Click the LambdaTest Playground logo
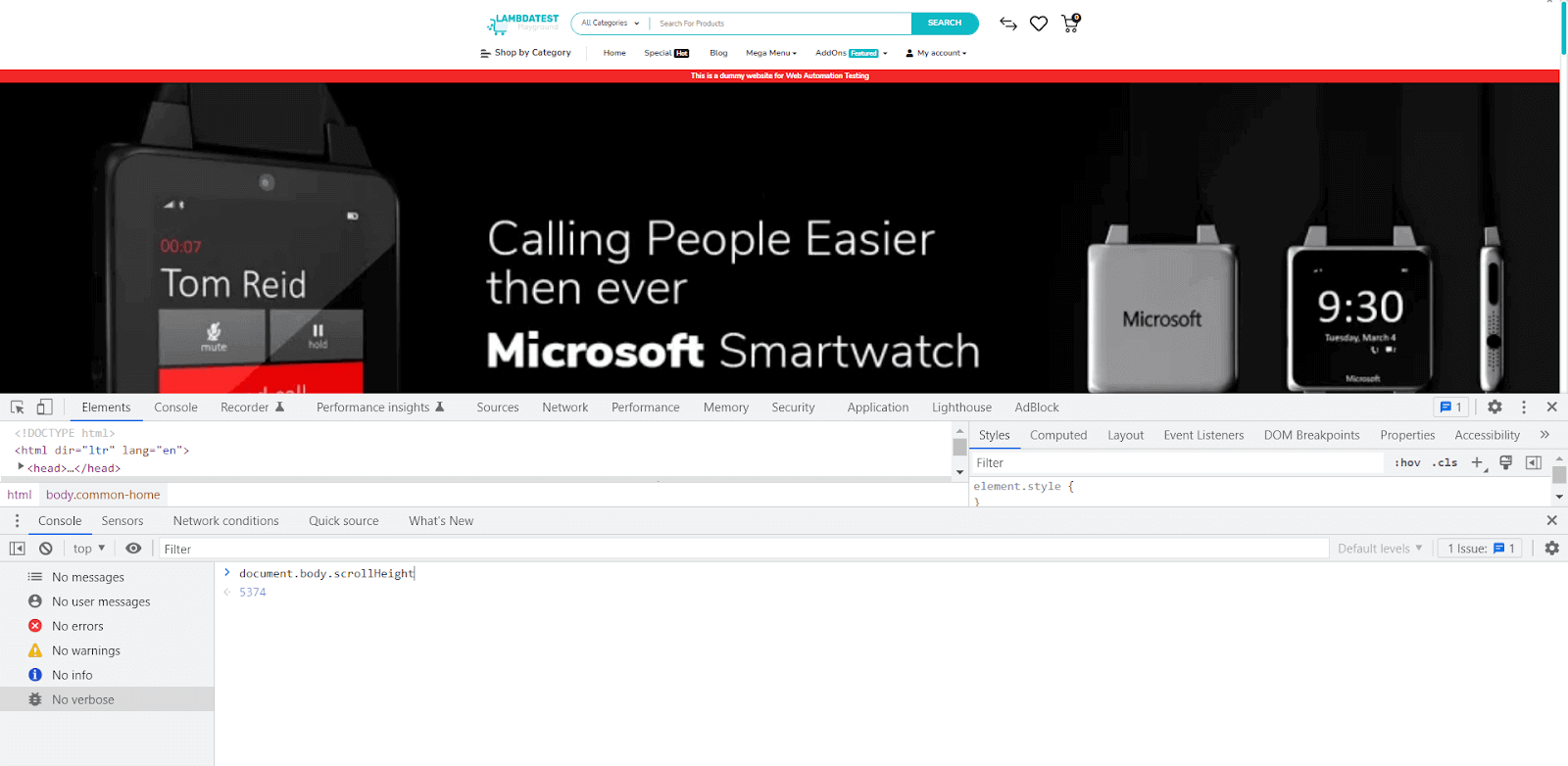The image size is (1568, 766). [522, 24]
